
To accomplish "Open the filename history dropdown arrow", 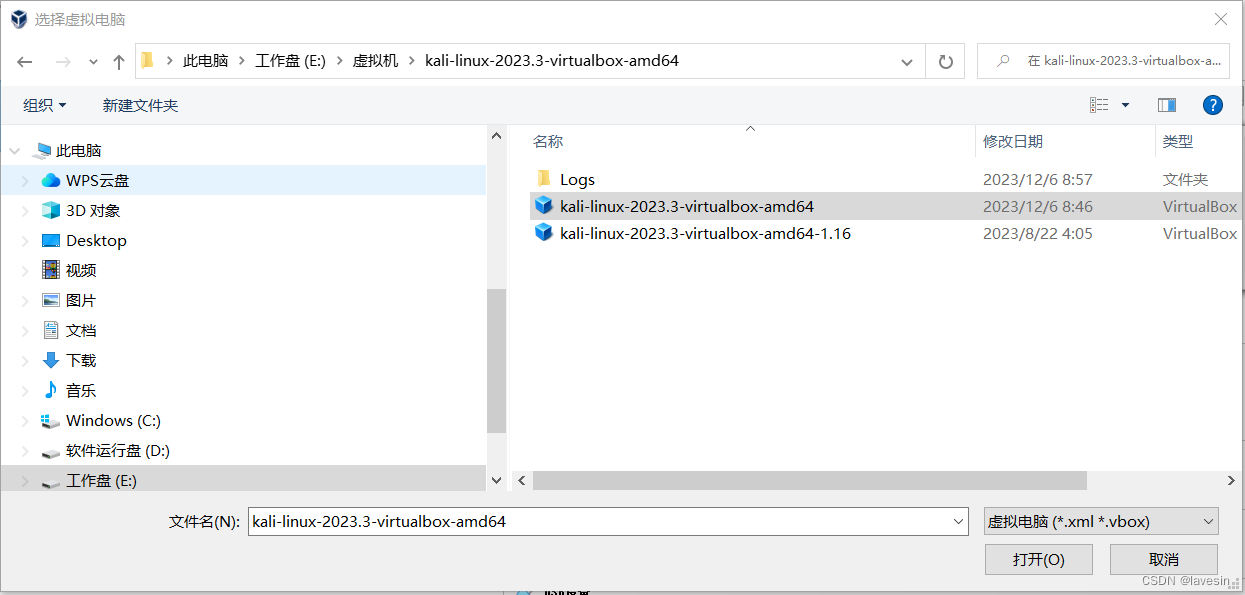I will (x=957, y=521).
